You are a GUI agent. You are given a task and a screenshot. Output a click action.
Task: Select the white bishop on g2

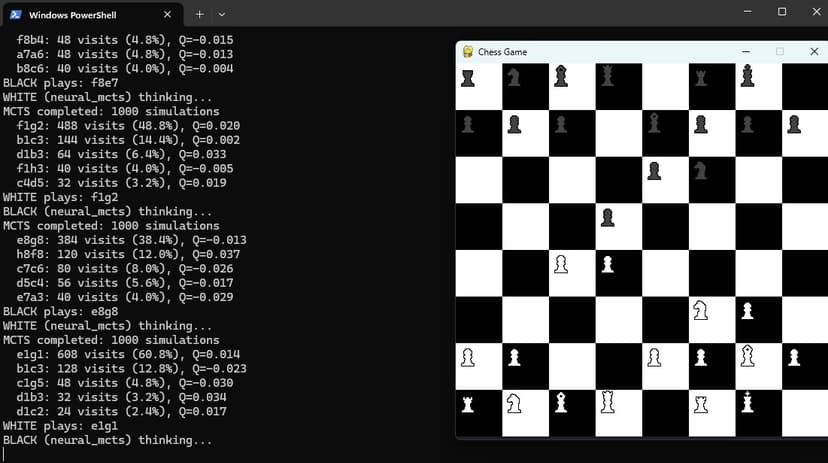click(747, 356)
